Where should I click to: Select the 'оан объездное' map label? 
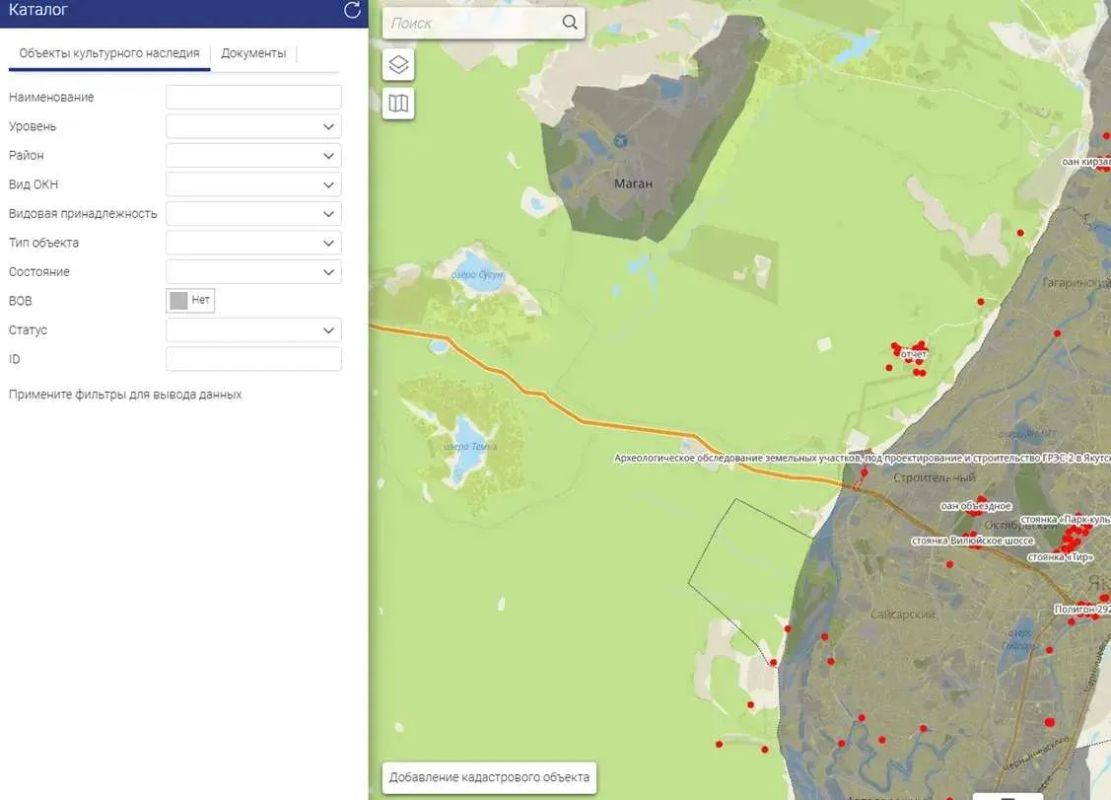click(x=976, y=506)
